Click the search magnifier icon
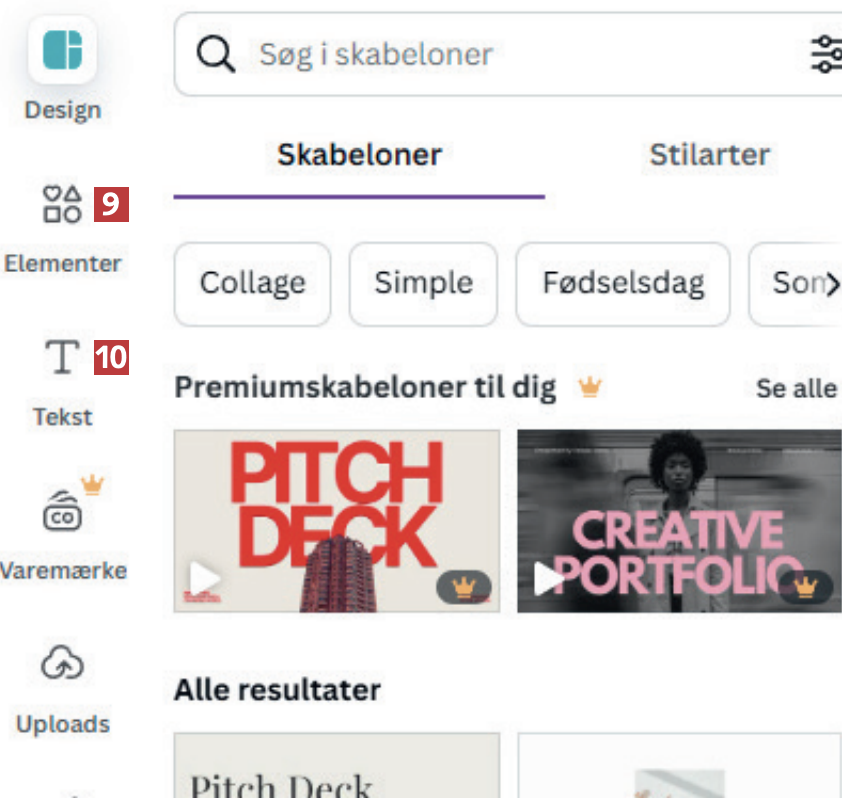842x798 pixels. pyautogui.click(x=215, y=53)
